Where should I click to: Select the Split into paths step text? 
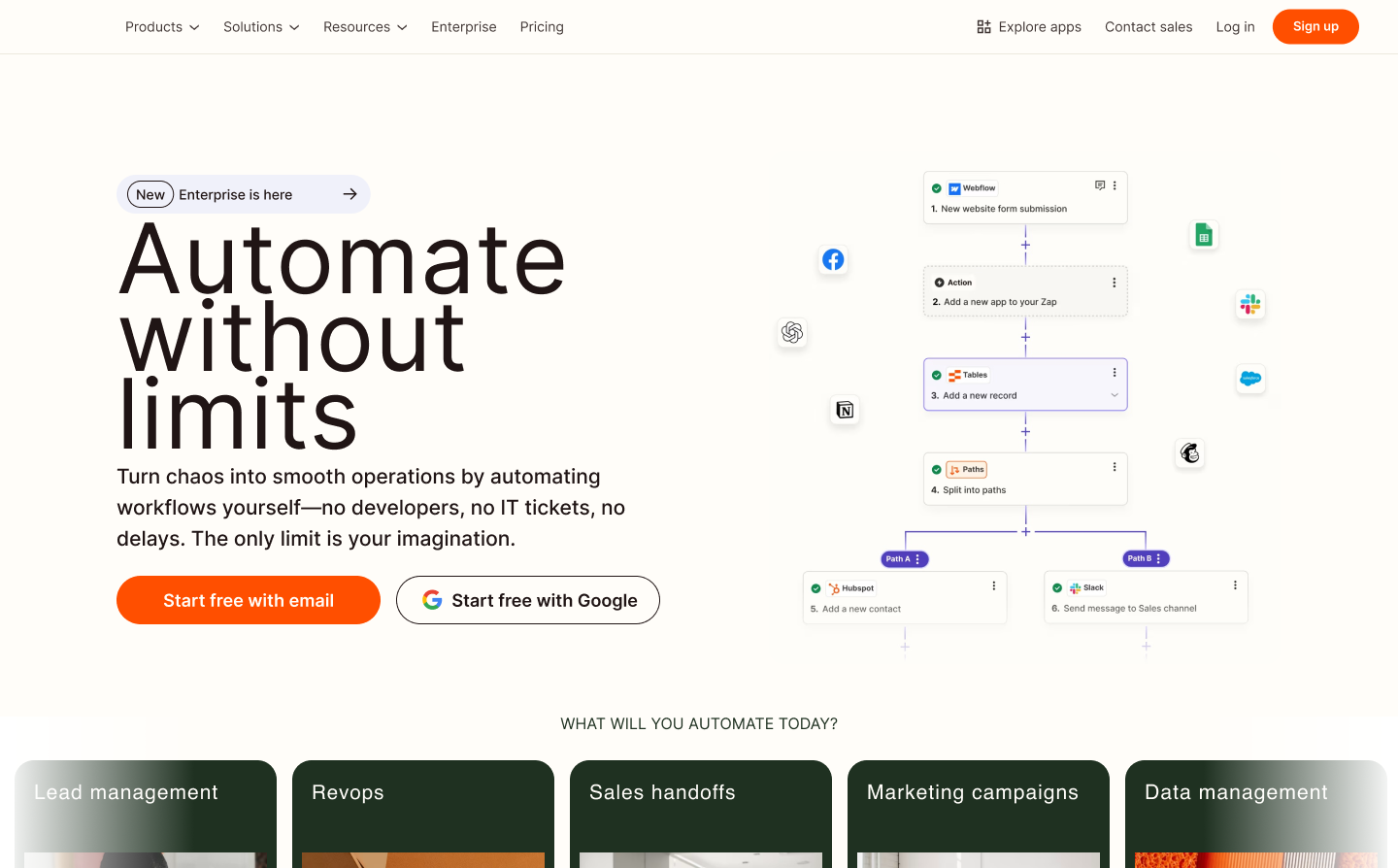coord(974,490)
